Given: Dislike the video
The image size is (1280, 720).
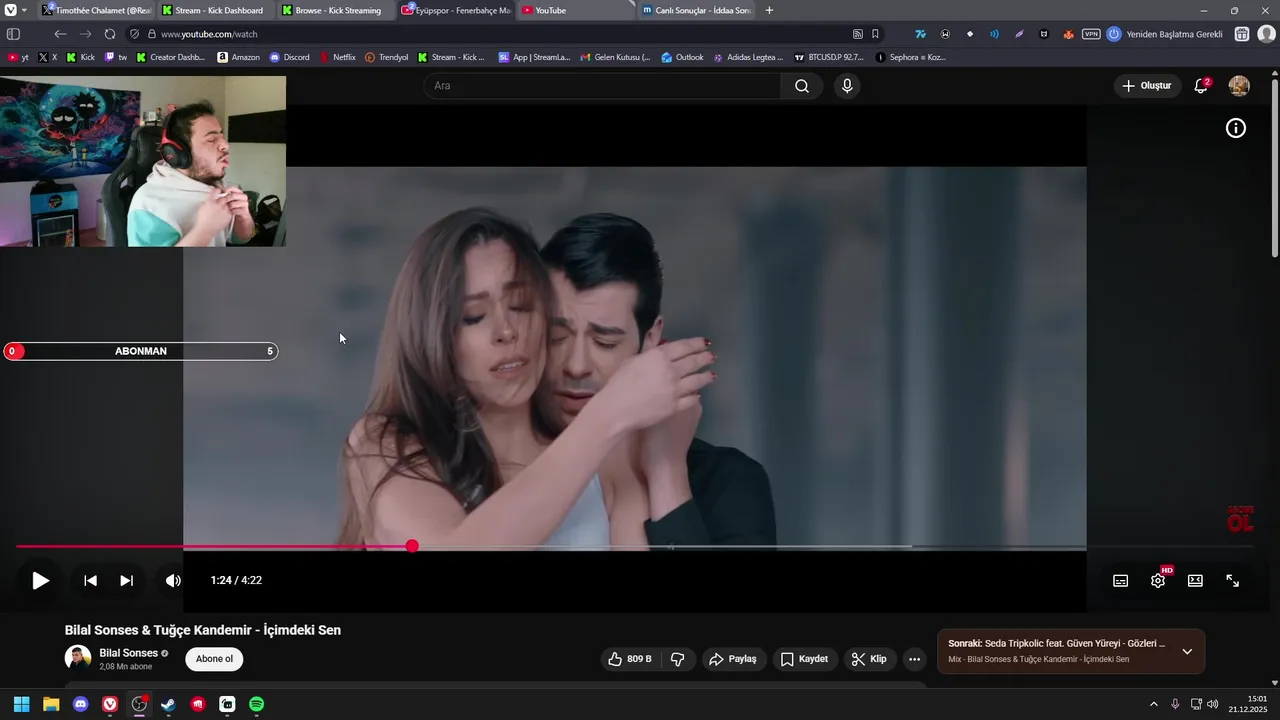Looking at the screenshot, I should coord(678,659).
